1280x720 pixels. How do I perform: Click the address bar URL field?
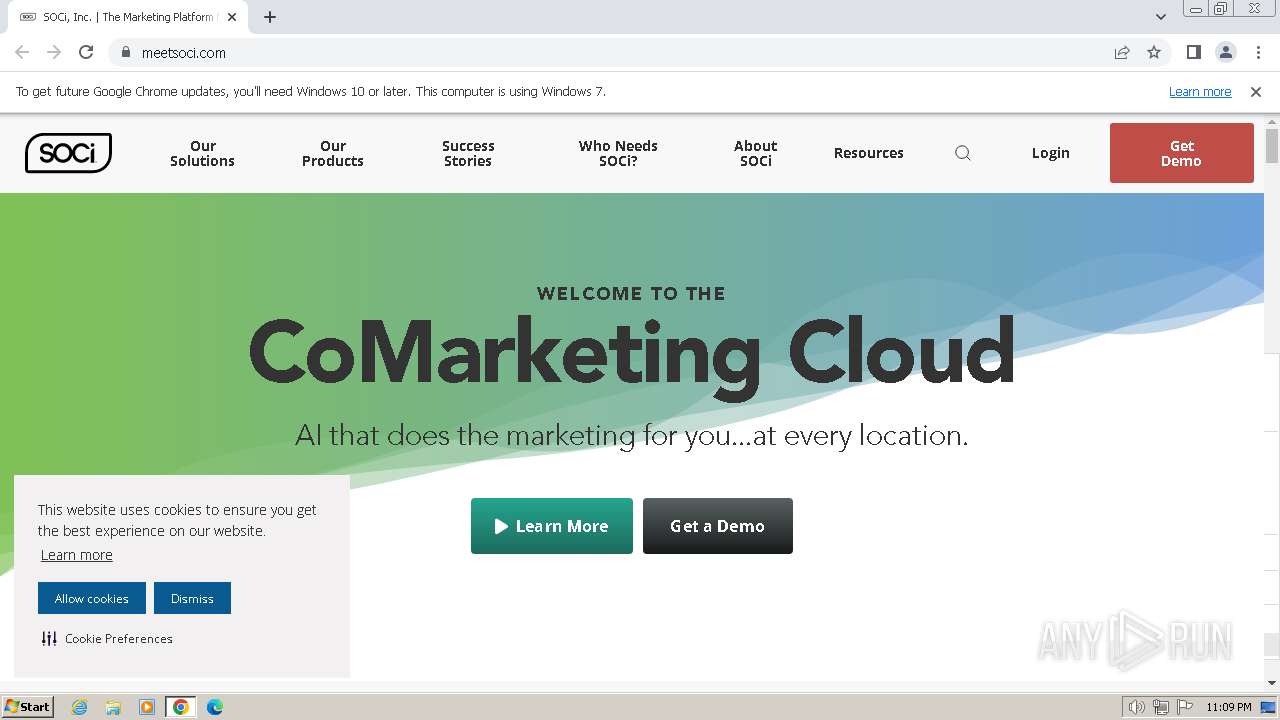point(600,52)
